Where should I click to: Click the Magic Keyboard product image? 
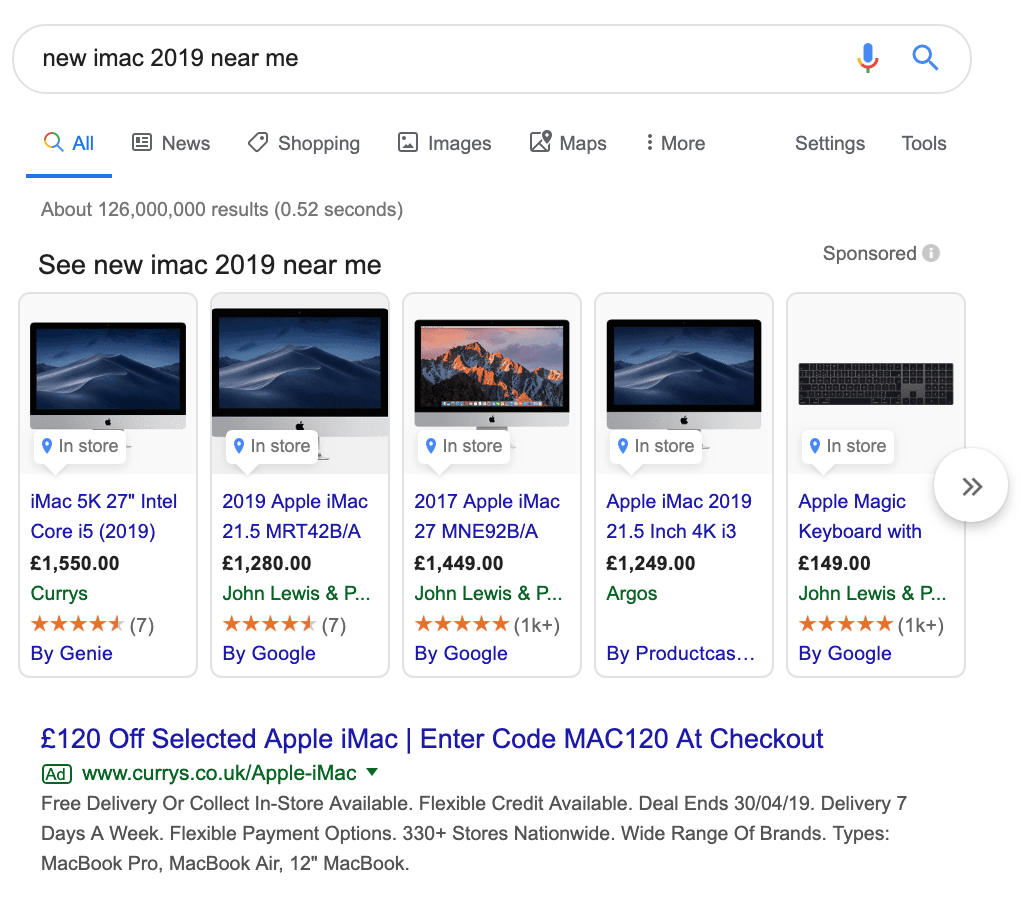click(875, 384)
